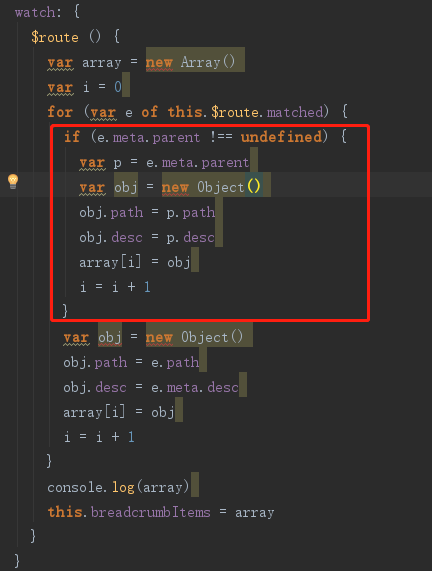Screen dimensions: 432x571
Task: Click 'obj.desc = e.meta.desc' line
Action: click(x=151, y=387)
